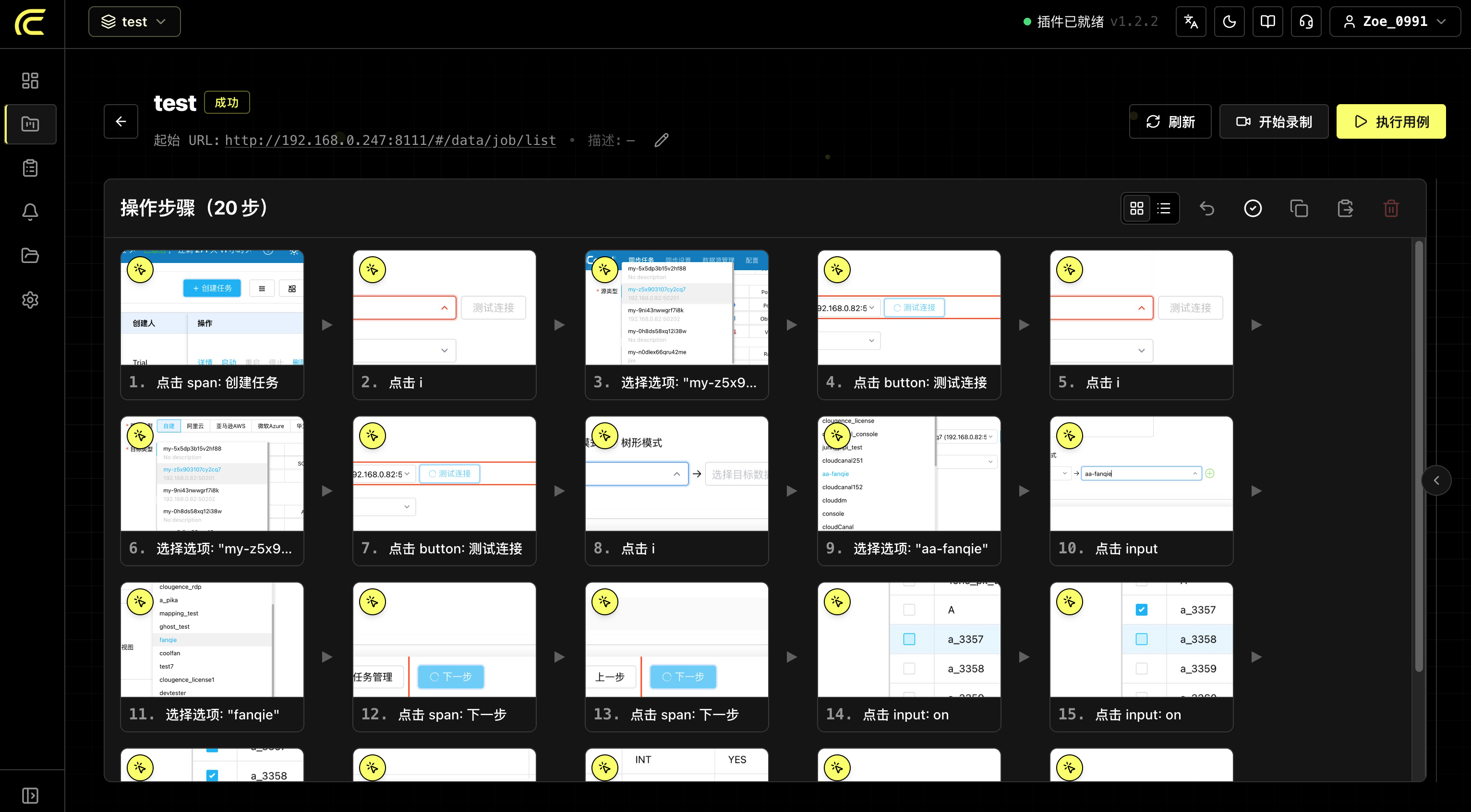This screenshot has height=812, width=1471.
Task: Select step 6 选择选项 my-z5x9 card
Action: [212, 491]
